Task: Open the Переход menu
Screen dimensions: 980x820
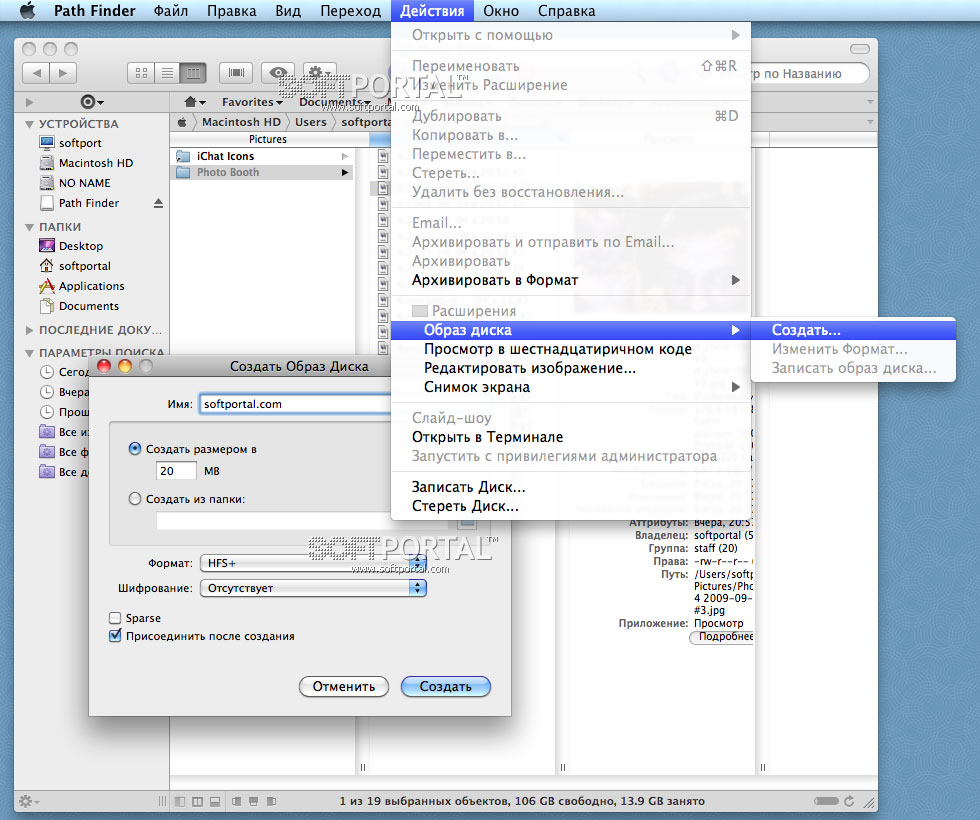Action: click(x=351, y=11)
